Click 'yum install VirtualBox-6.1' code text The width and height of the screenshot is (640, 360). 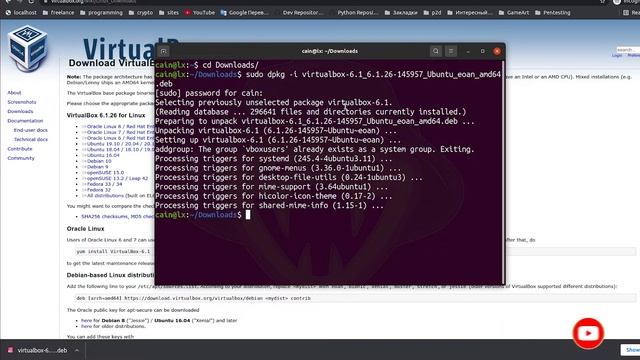[x=113, y=251]
